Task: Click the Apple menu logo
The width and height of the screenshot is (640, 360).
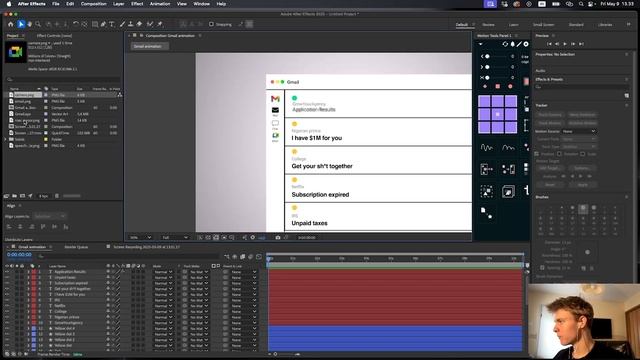Action: [x=9, y=4]
